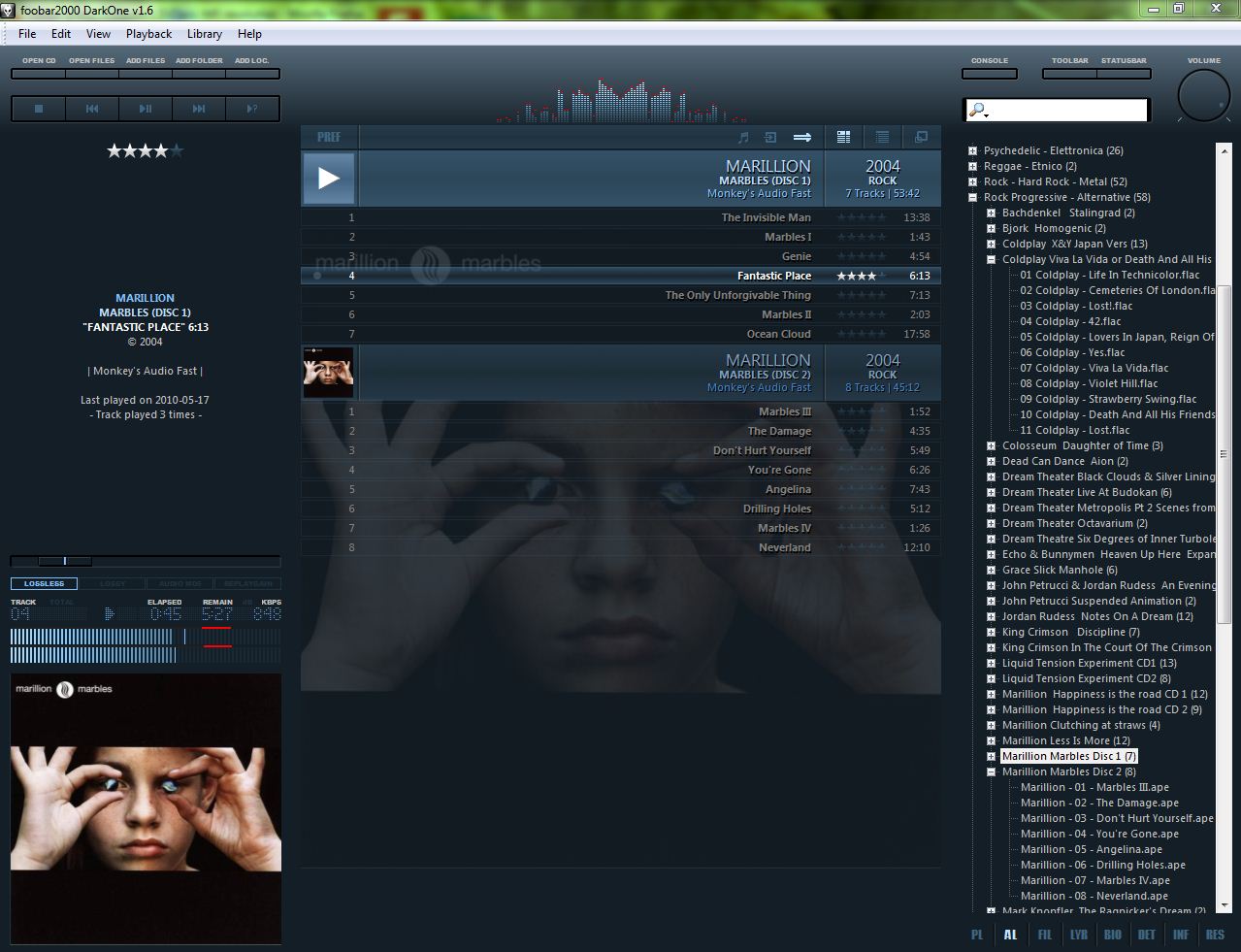Expand the Bjork Homogenic node
This screenshot has width=1241, height=952.
coord(992,228)
